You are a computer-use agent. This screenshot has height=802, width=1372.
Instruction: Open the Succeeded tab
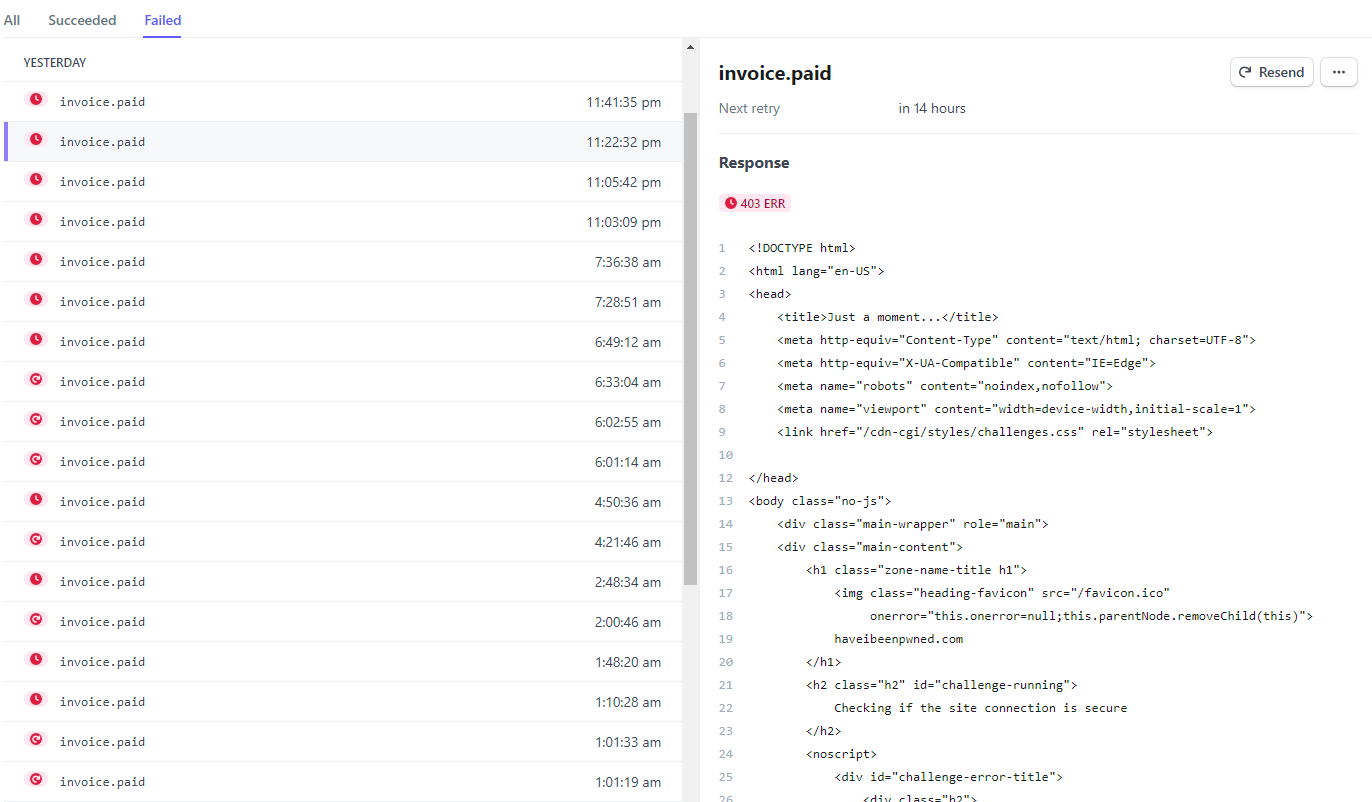(x=82, y=20)
